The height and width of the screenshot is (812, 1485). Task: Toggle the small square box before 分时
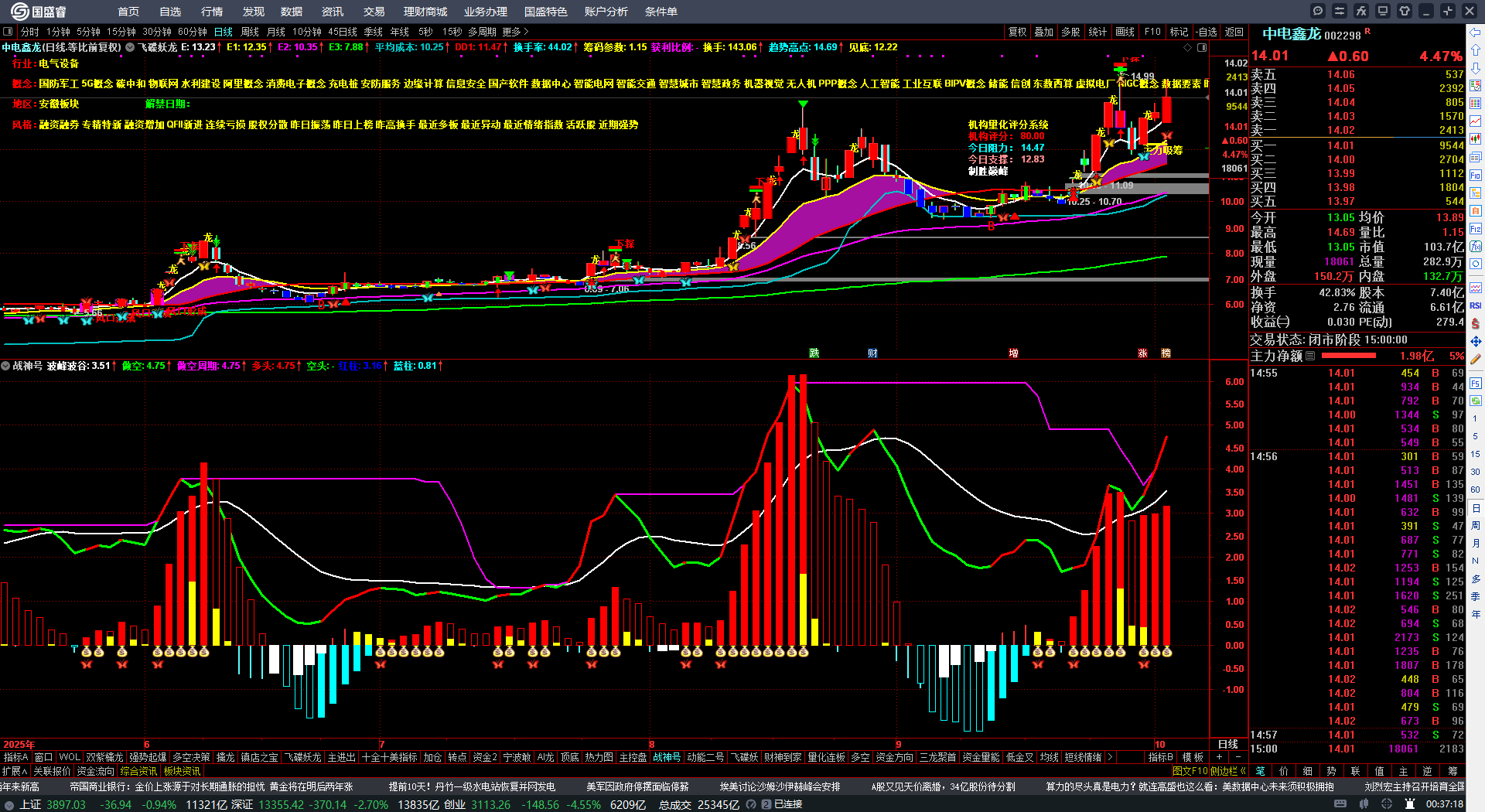(8, 32)
